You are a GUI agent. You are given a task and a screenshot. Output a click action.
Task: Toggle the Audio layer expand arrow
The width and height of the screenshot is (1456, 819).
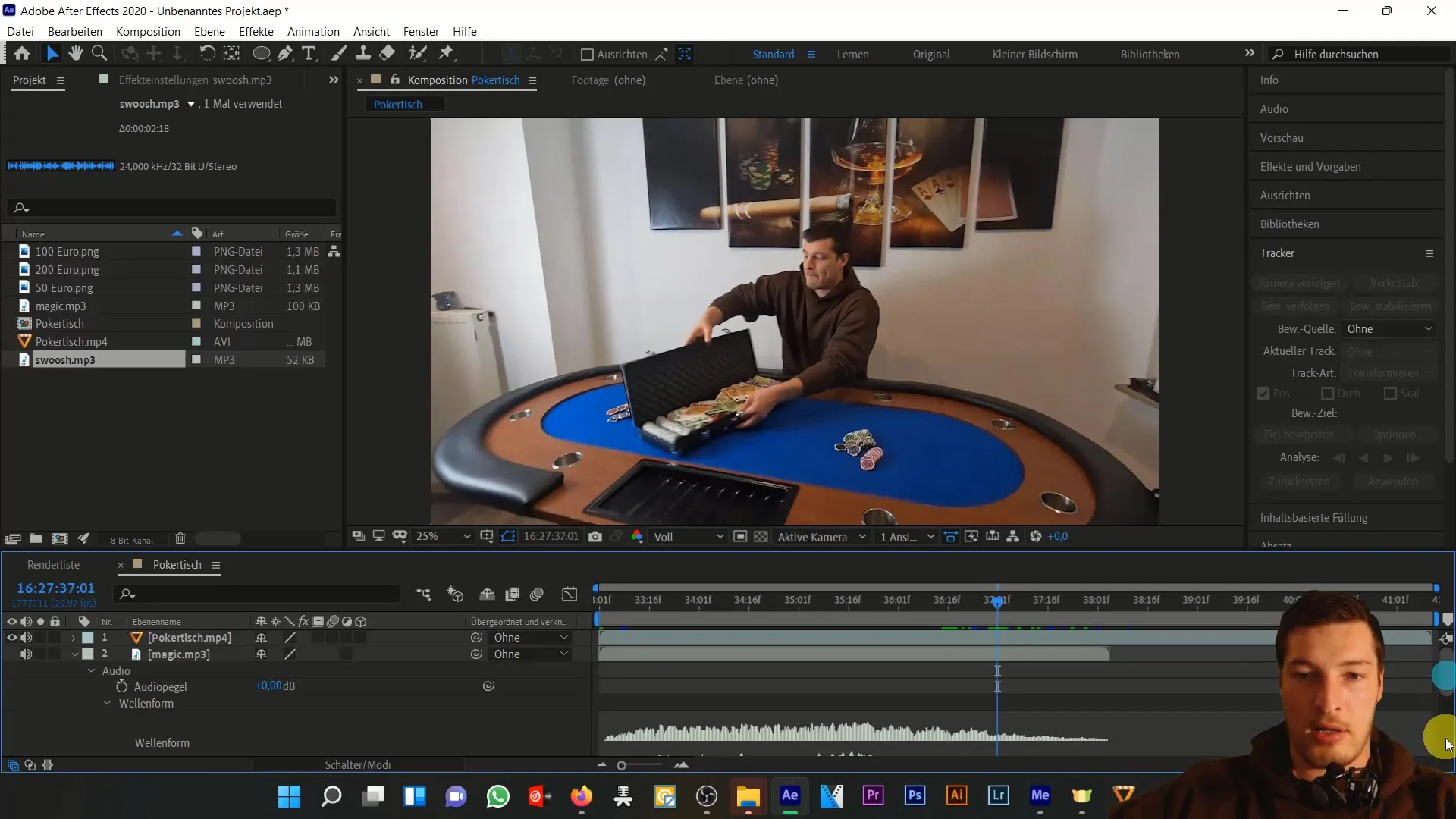point(91,670)
